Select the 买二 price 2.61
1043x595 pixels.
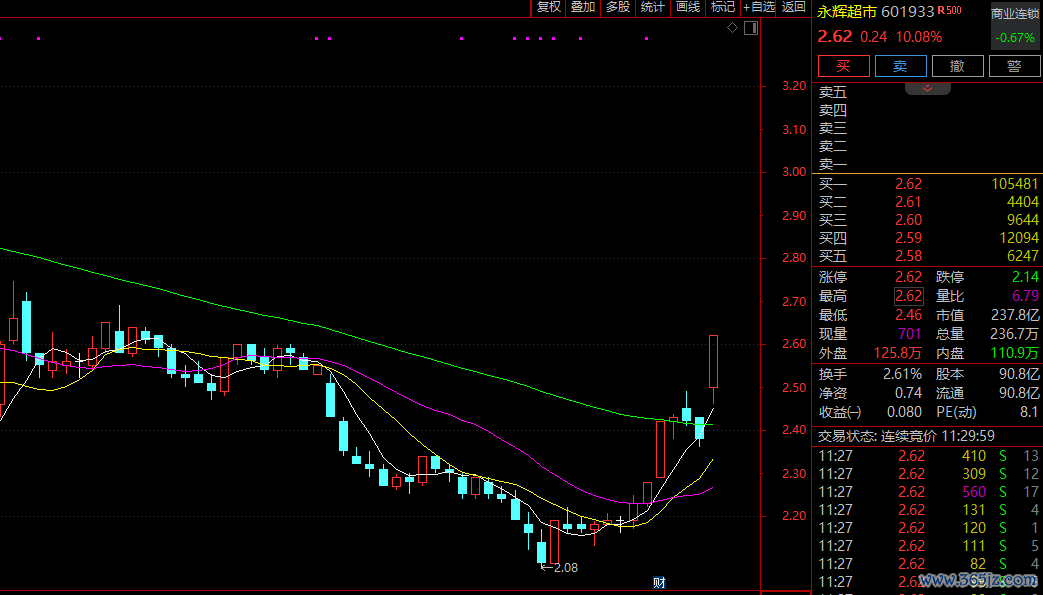(909, 202)
